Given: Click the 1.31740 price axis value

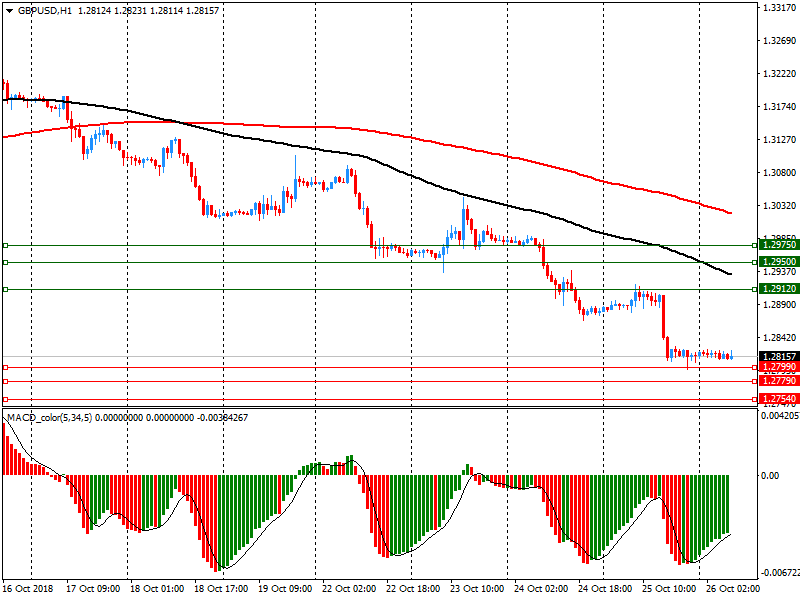Looking at the screenshot, I should pos(779,107).
